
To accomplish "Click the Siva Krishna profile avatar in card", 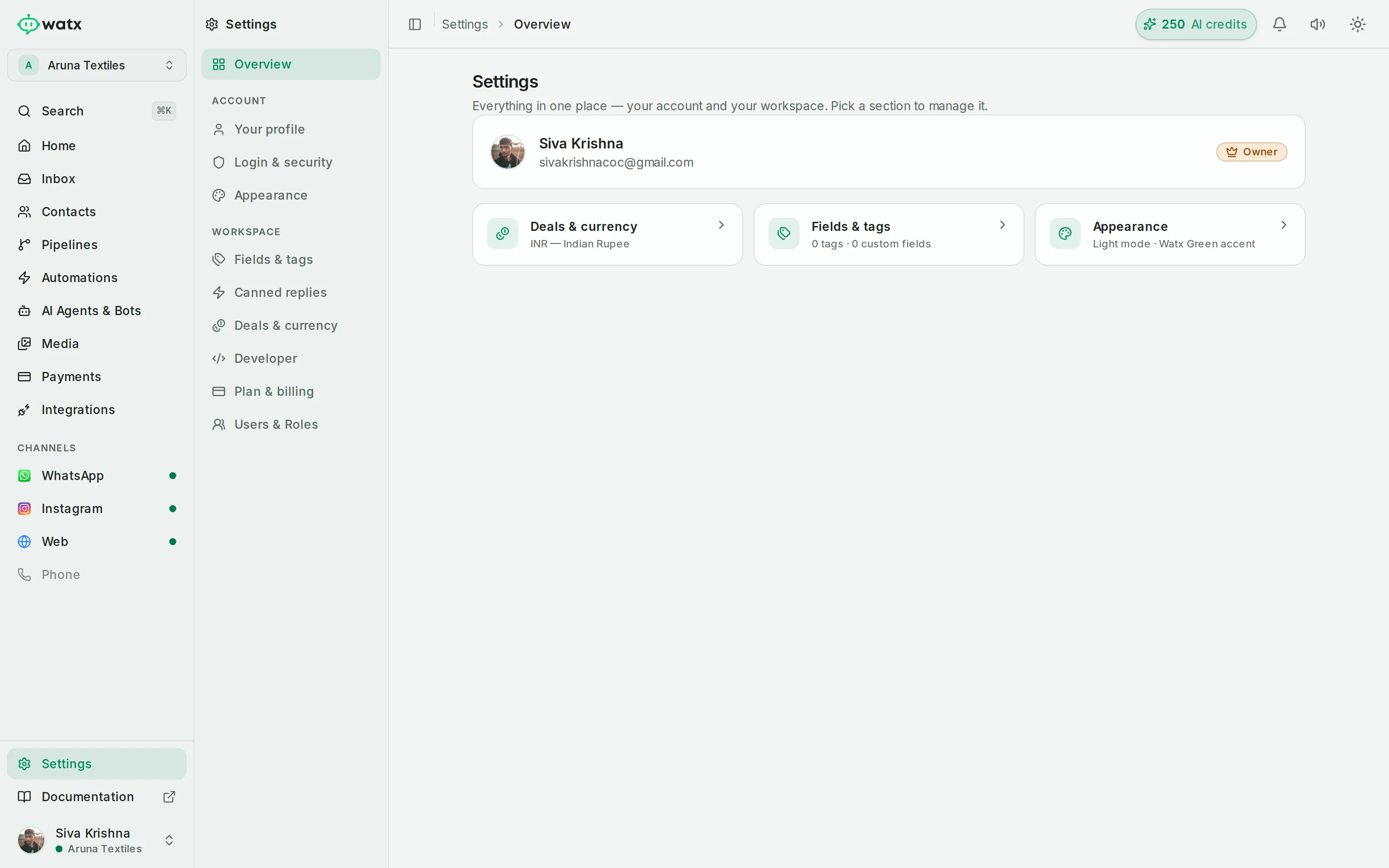I will (507, 152).
